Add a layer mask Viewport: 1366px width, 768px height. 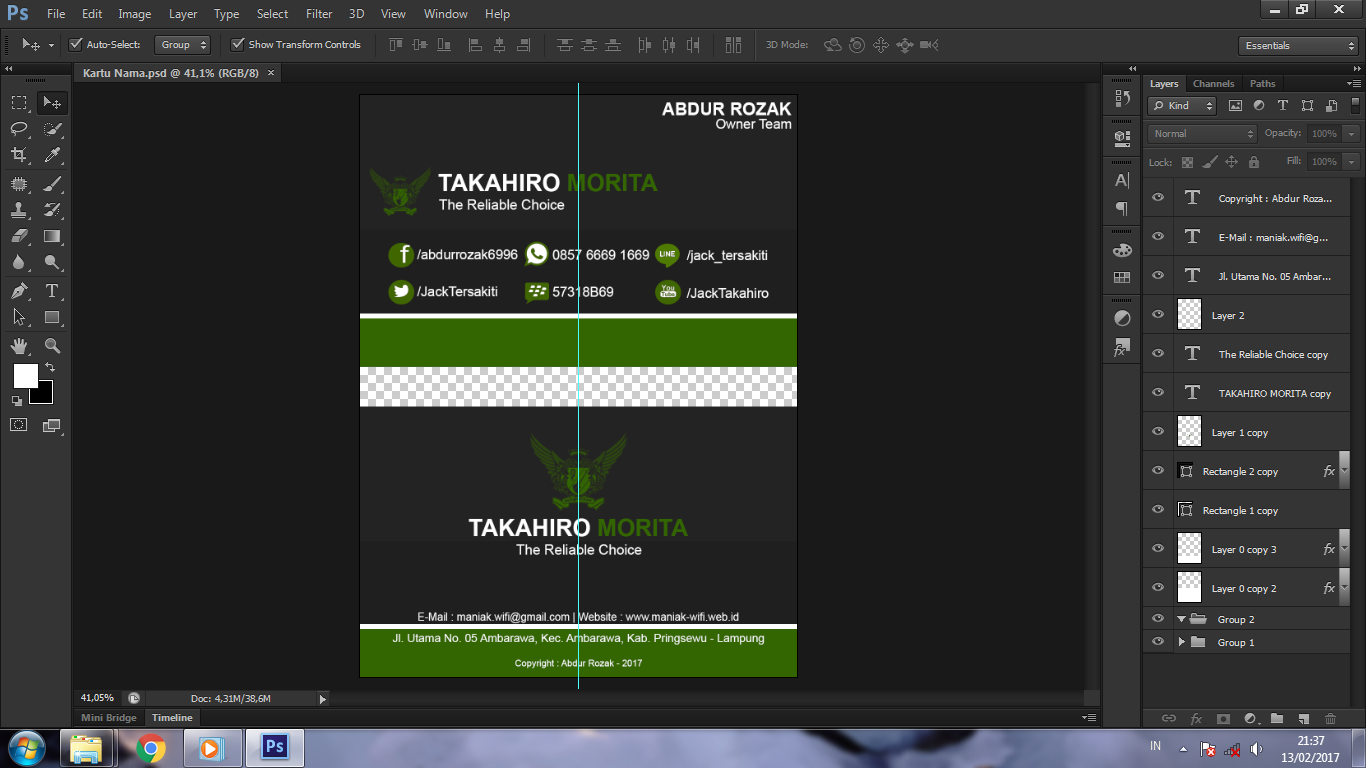tap(1222, 718)
